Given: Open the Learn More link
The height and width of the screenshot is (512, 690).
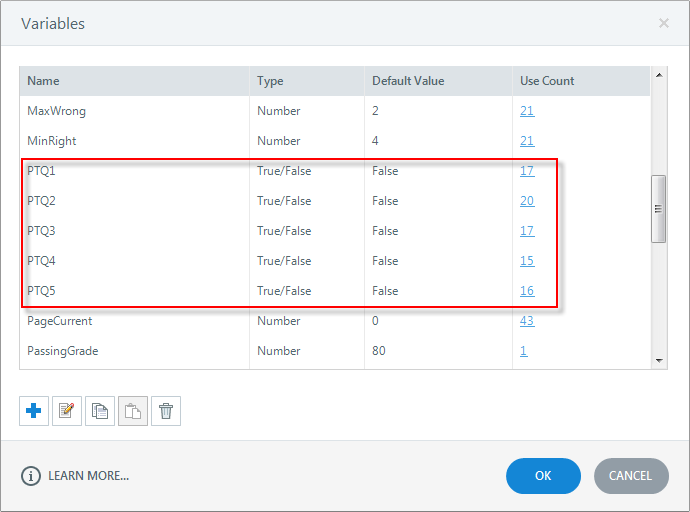Looking at the screenshot, I should (88, 476).
